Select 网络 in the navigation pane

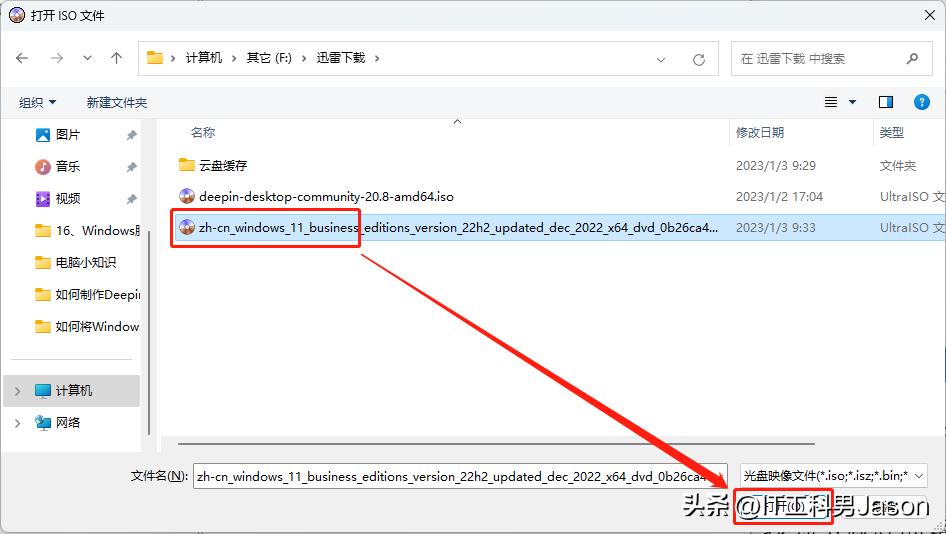tap(68, 422)
